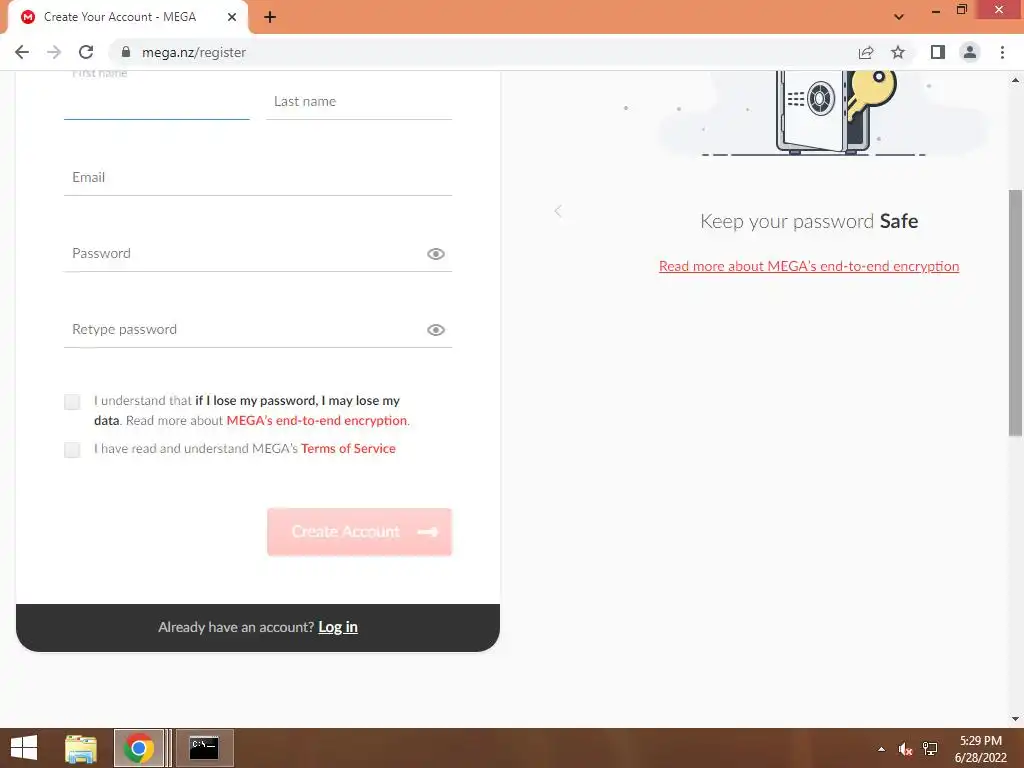
Task: Reload the MEGA register page
Action: [x=86, y=52]
